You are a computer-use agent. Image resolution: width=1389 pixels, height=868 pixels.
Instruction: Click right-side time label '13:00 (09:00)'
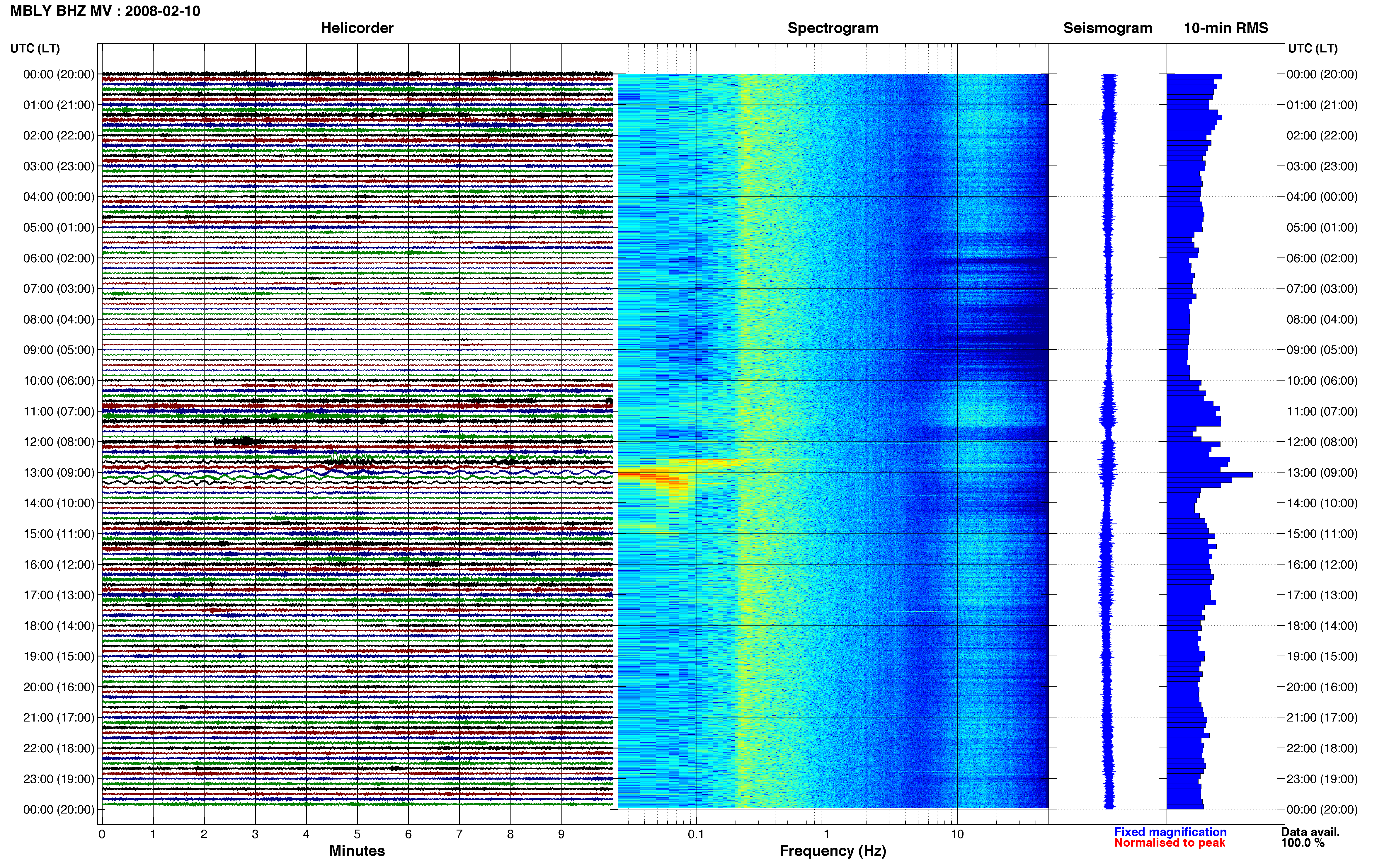pyautogui.click(x=1322, y=473)
